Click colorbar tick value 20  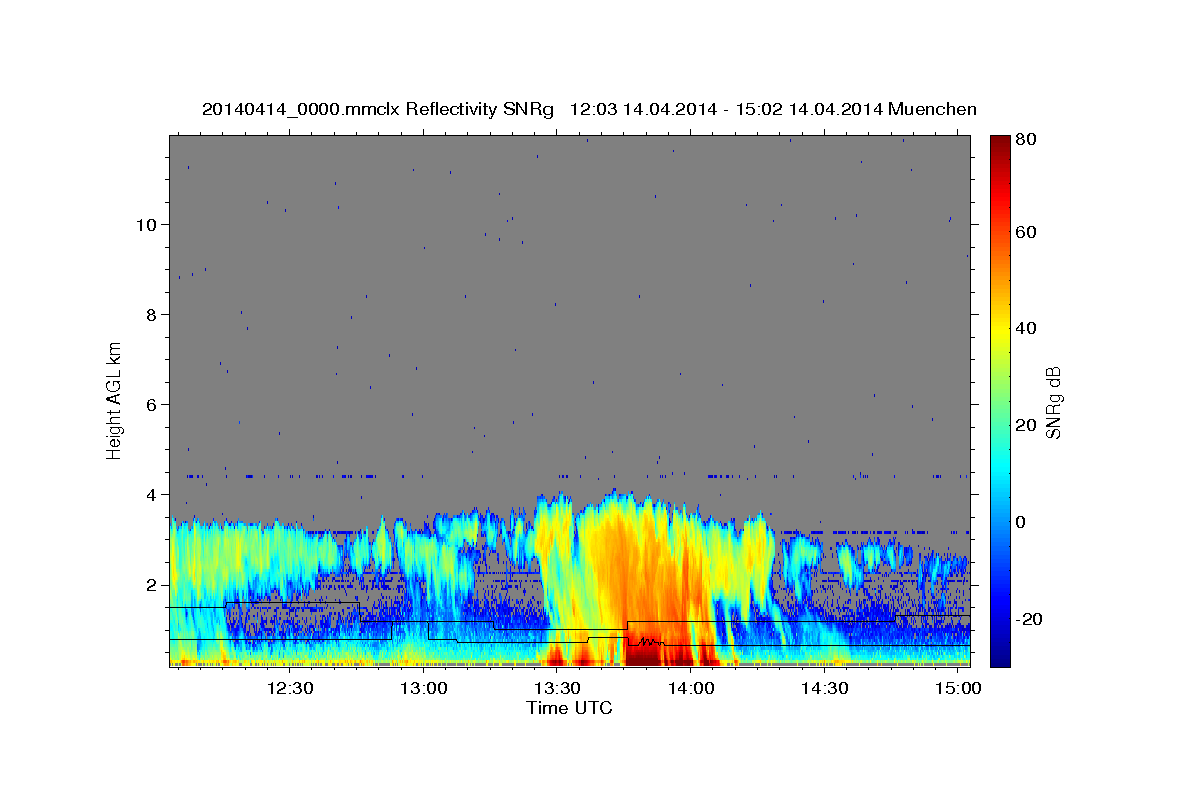click(1025, 425)
